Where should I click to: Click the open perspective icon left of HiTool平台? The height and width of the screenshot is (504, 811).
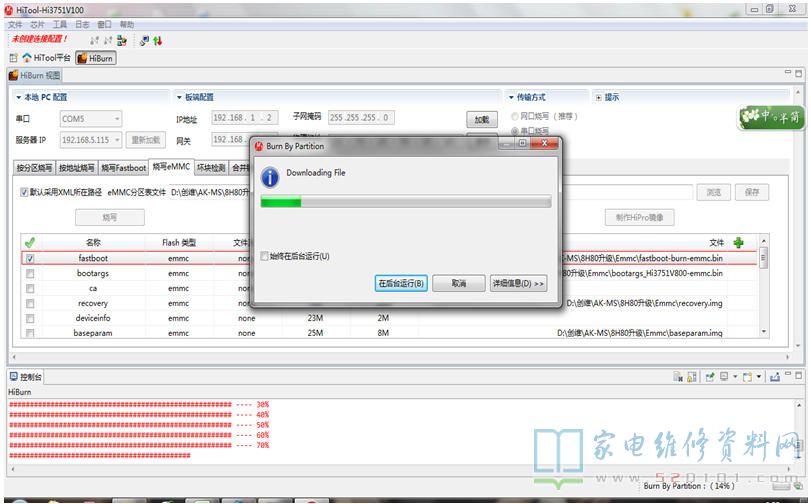tap(15, 58)
